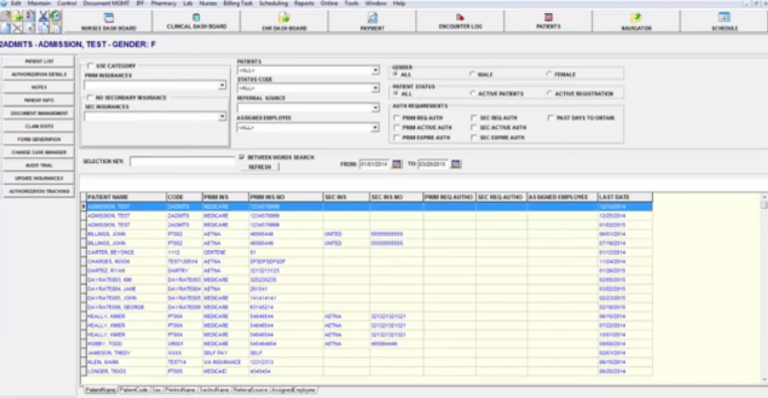
Task: Select Active Patients status radio
Action: point(472,94)
